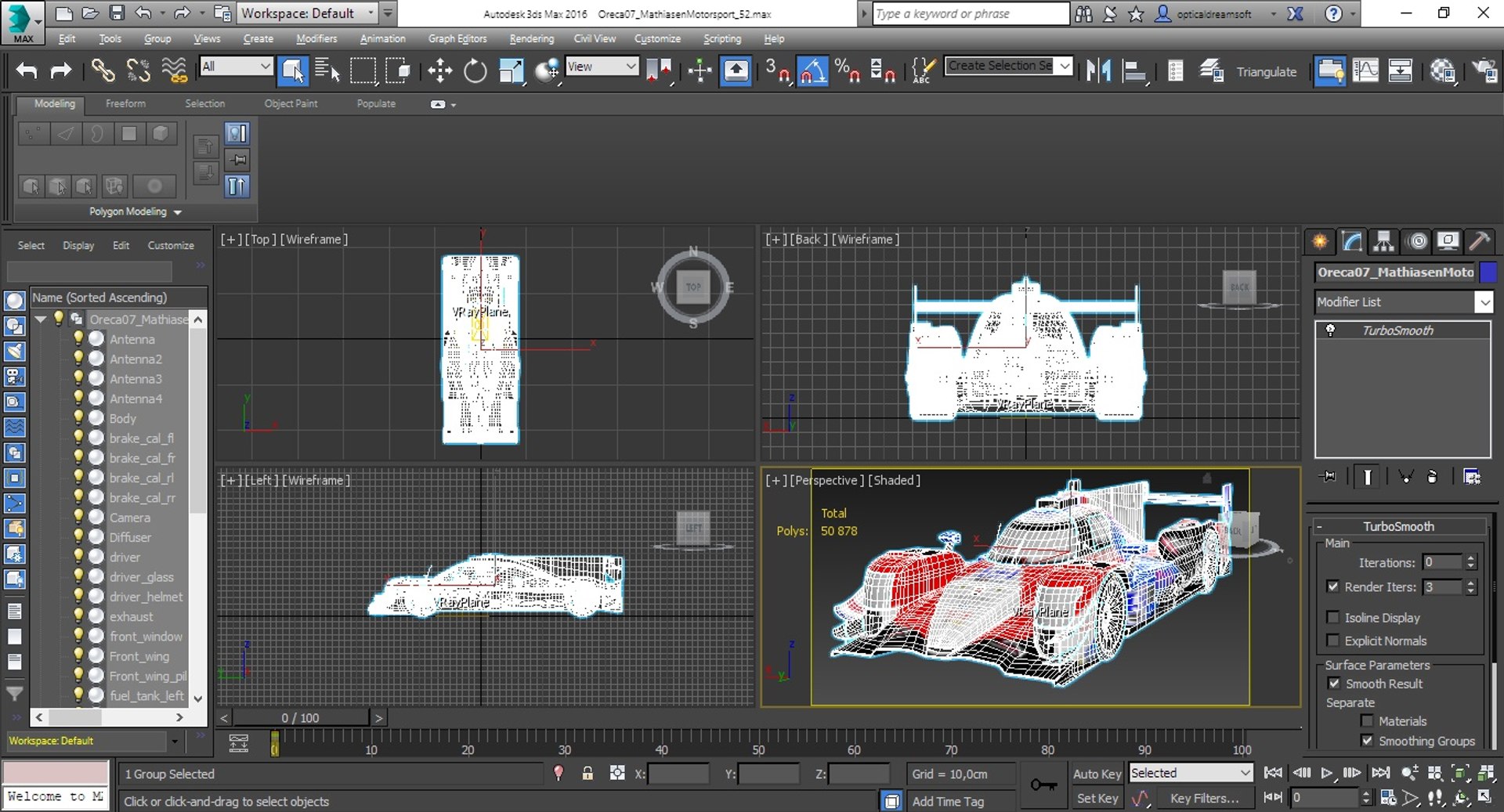Open the Rendering menu
Viewport: 1504px width, 812px height.
531,38
